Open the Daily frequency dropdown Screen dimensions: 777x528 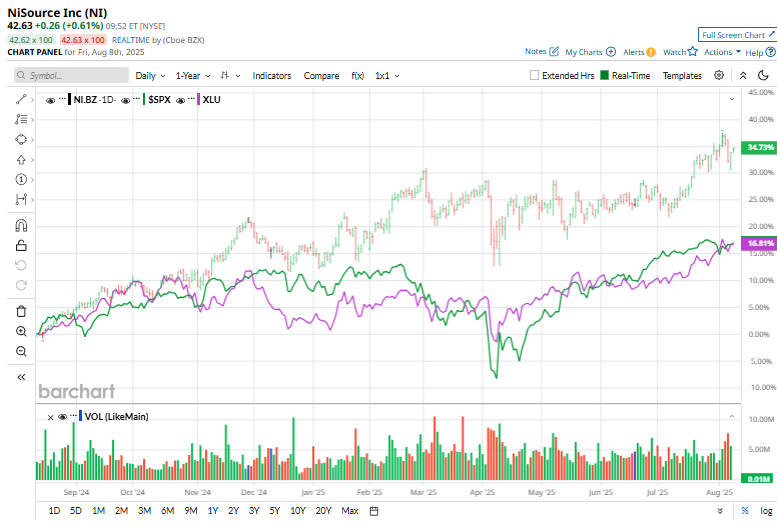150,76
